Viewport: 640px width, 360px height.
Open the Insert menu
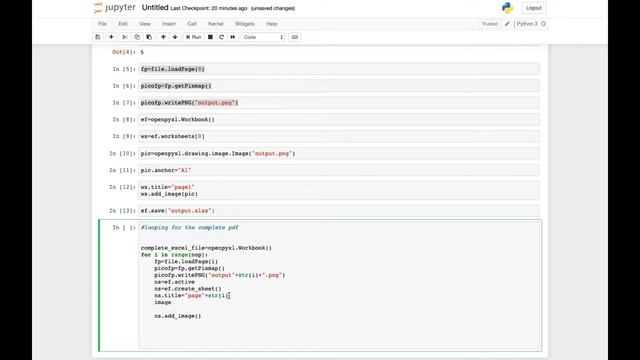(x=169, y=24)
